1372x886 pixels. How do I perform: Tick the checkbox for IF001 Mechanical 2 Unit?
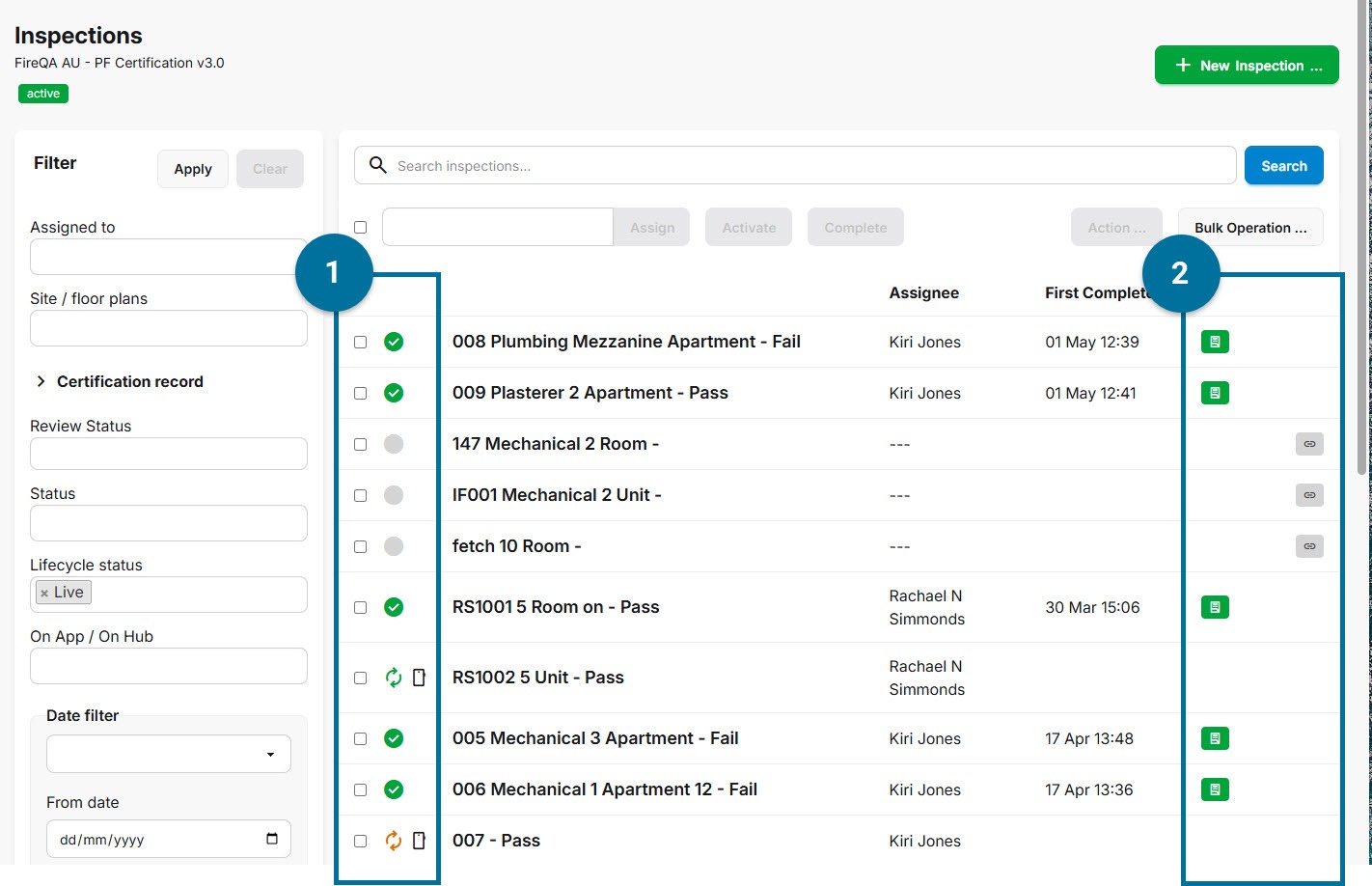360,495
